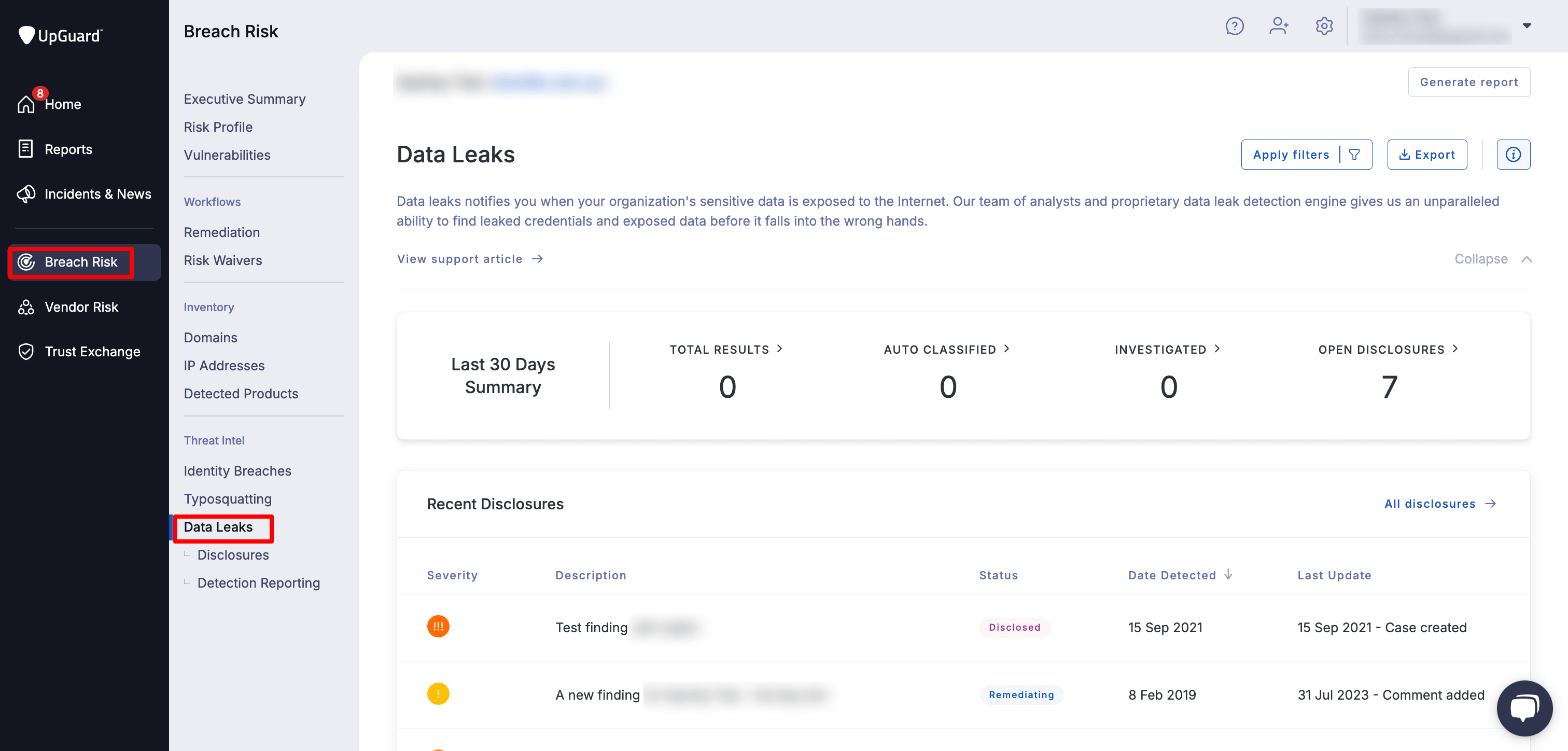Open the chat support widget

click(1524, 708)
